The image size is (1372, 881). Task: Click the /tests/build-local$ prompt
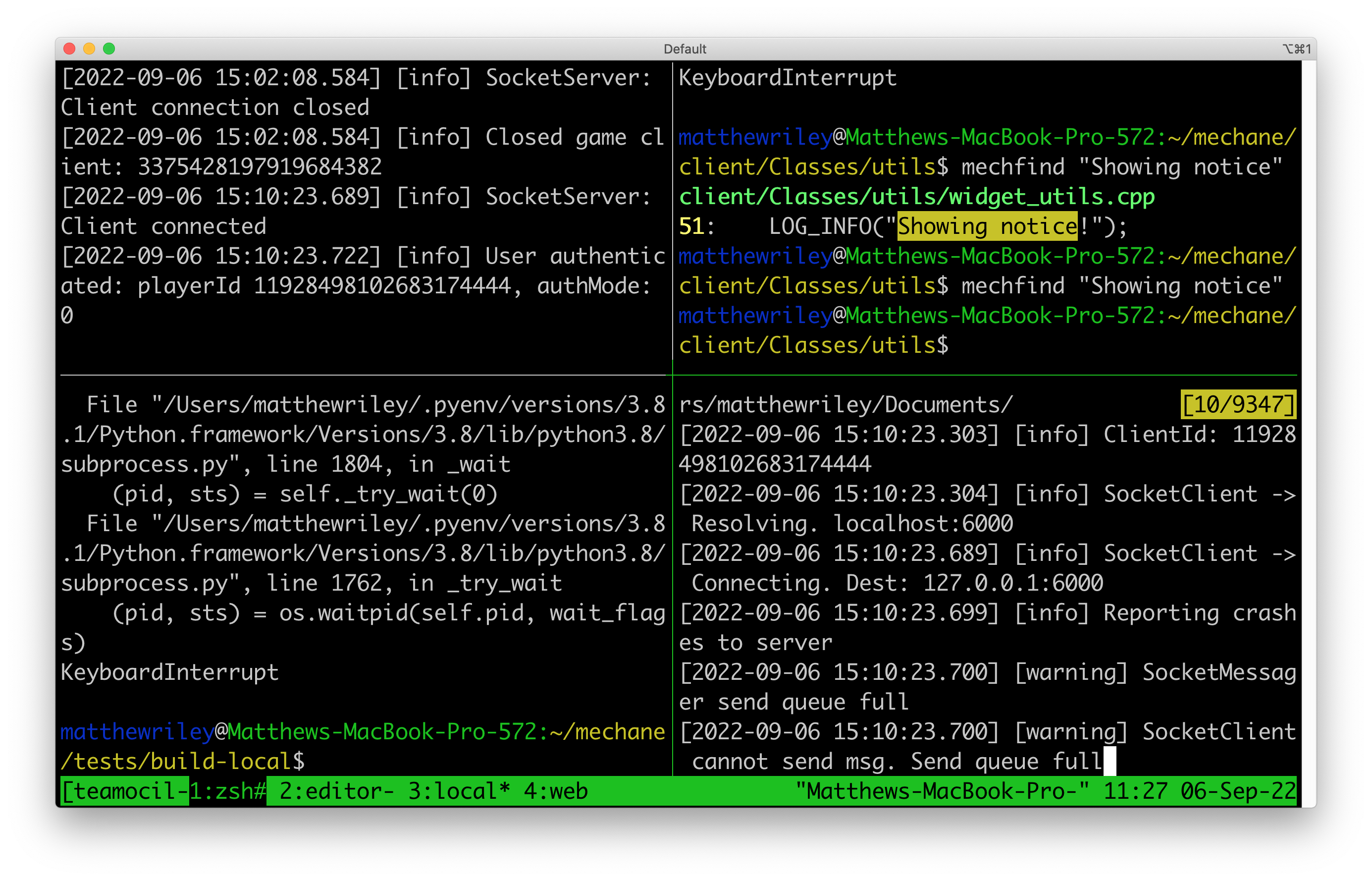[x=183, y=762]
